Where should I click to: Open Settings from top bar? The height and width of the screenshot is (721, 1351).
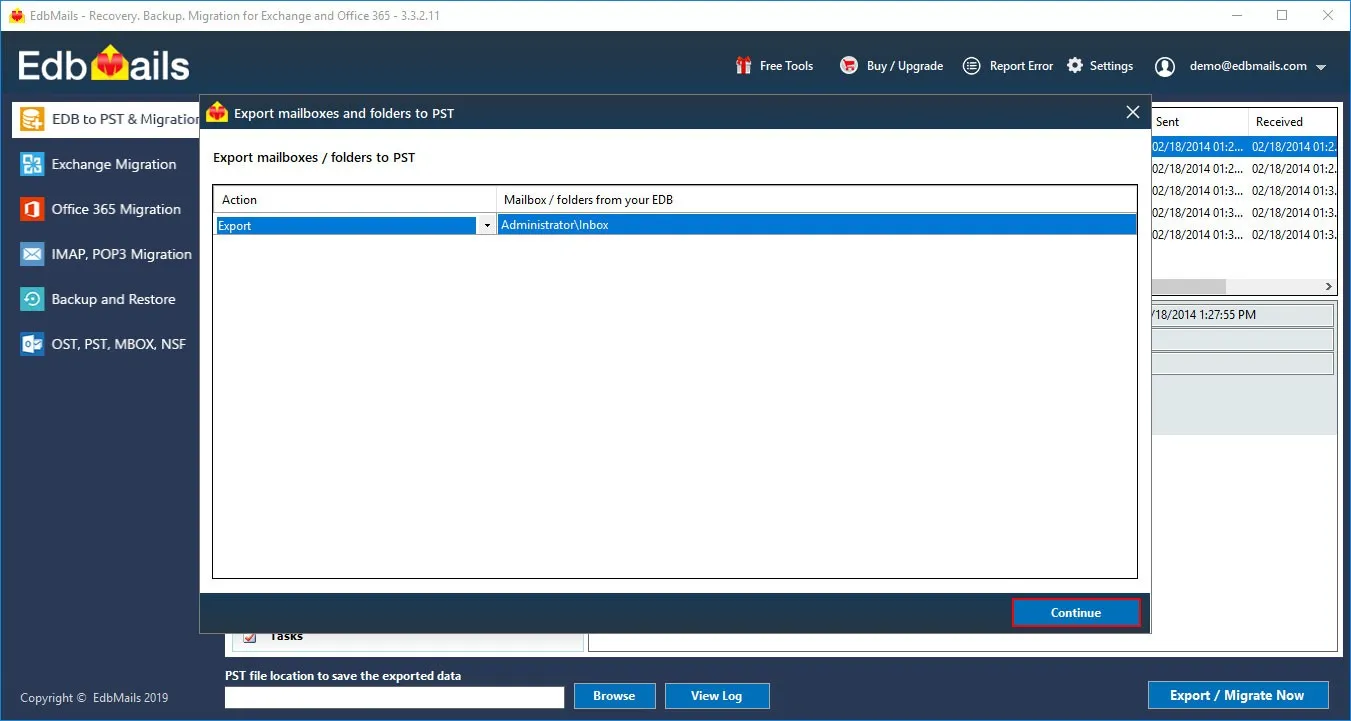[1111, 66]
